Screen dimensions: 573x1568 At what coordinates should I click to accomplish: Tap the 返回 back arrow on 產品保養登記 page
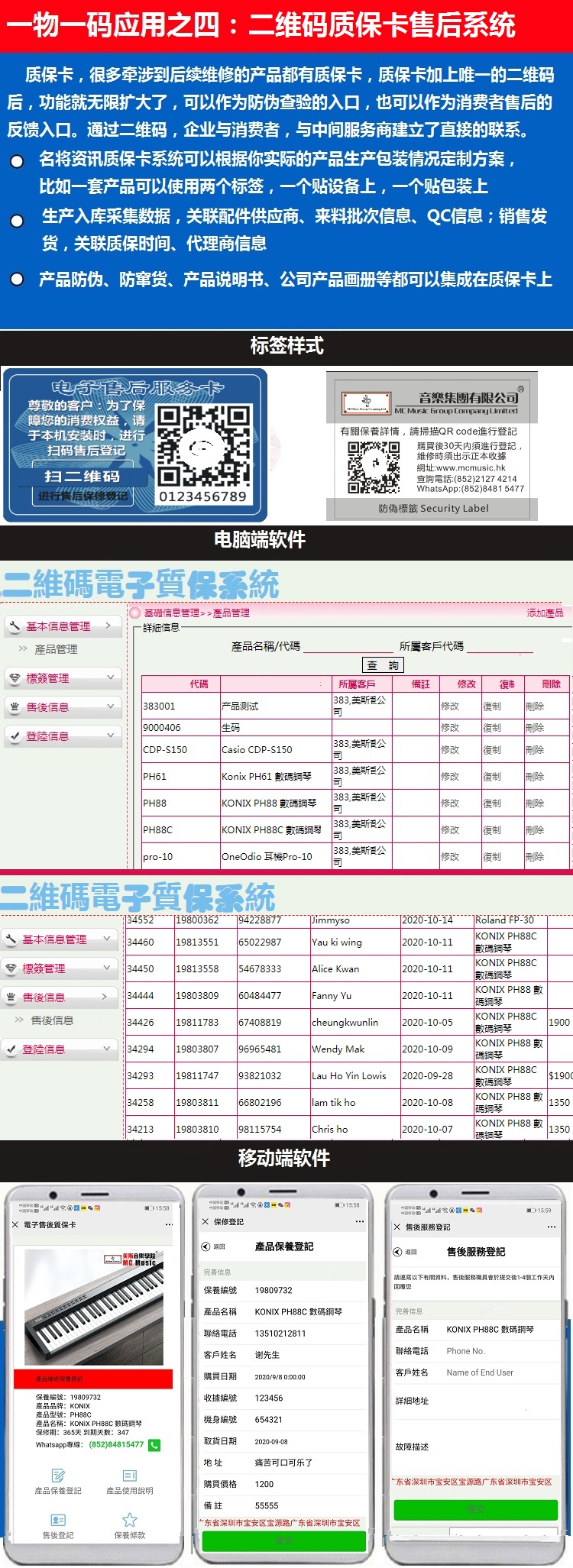pos(206,1246)
